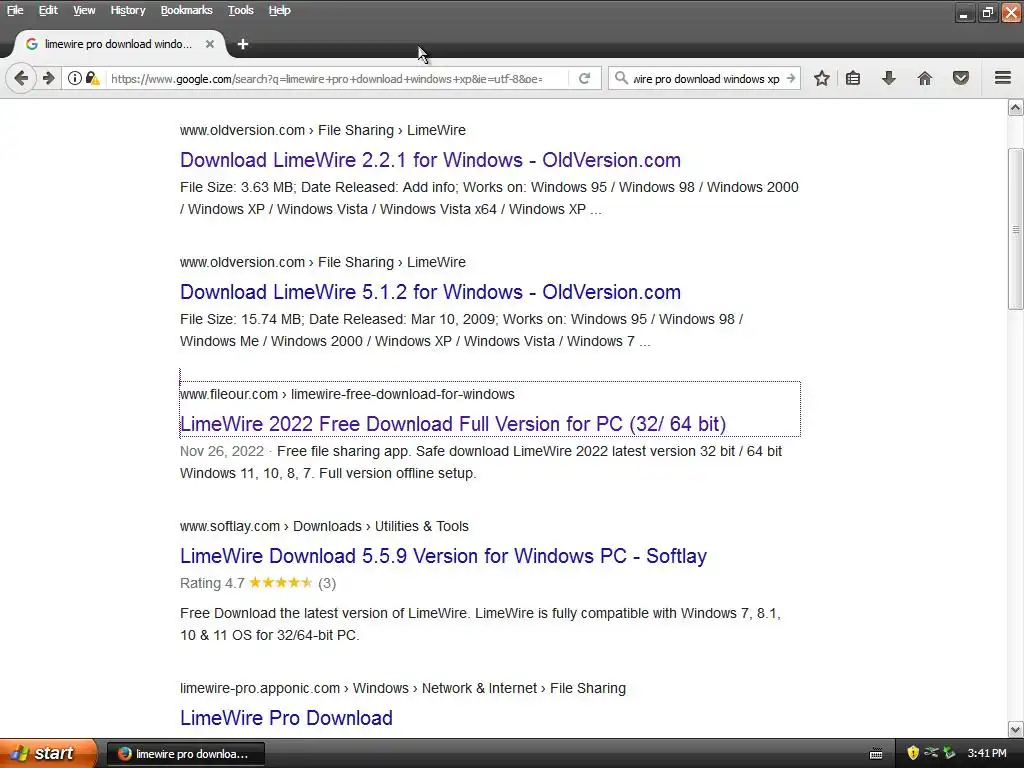Open the Edit menu

pos(48,10)
